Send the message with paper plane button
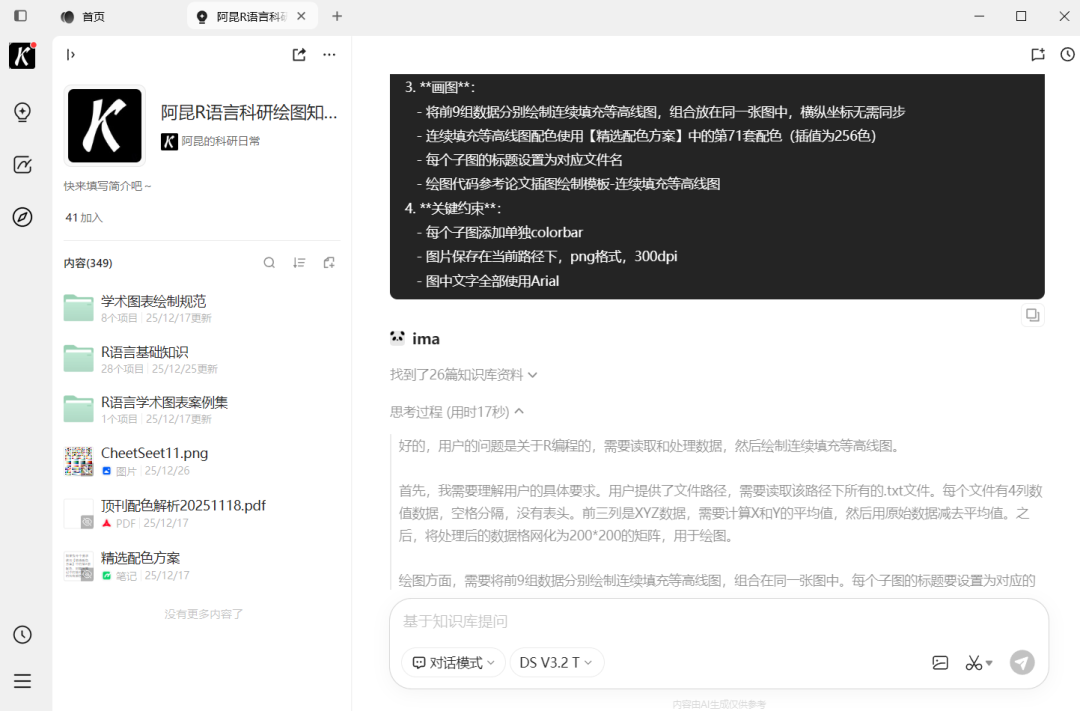The image size is (1080, 711). 1022,663
